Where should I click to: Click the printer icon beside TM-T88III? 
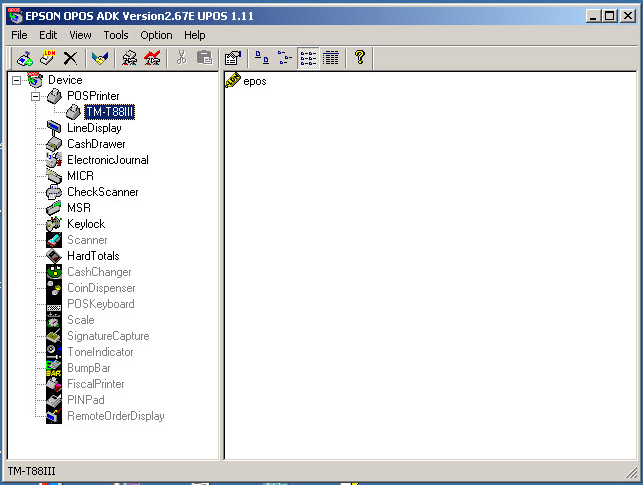[74, 112]
